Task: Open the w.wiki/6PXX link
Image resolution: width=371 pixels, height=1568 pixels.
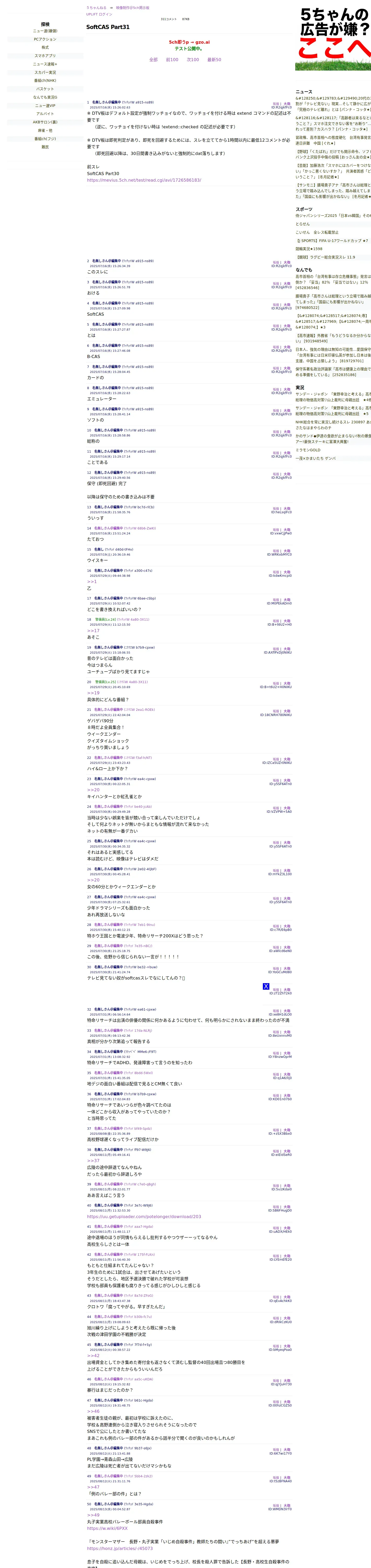Action: click(x=107, y=1529)
